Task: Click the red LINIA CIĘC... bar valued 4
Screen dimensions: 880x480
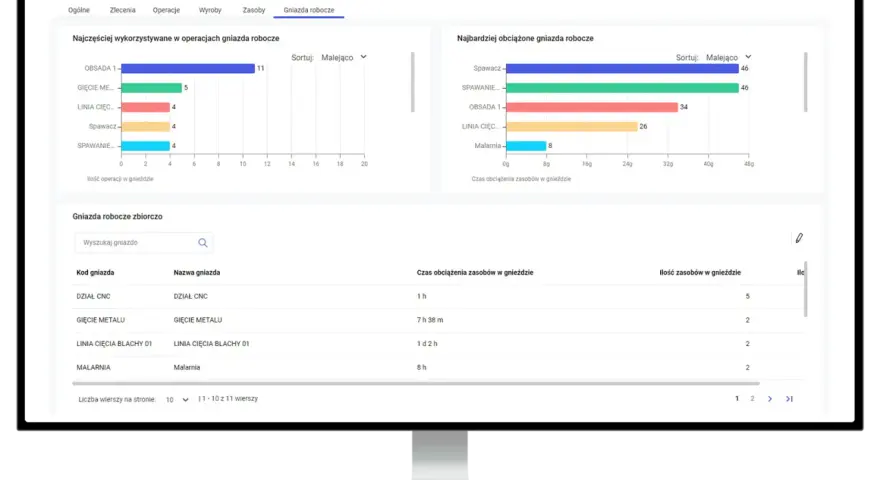Action: 145,107
